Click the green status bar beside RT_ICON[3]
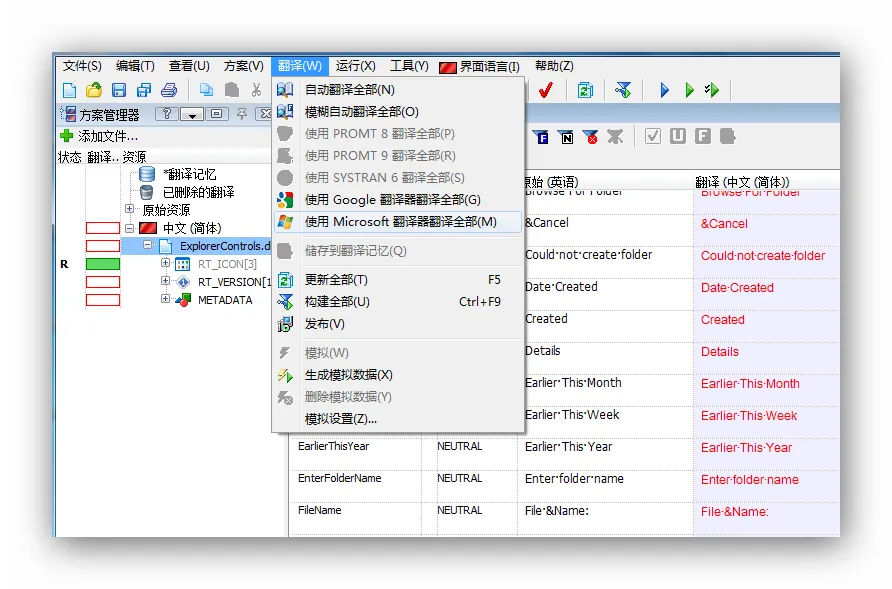Viewport: 892px width, 589px height. point(103,264)
